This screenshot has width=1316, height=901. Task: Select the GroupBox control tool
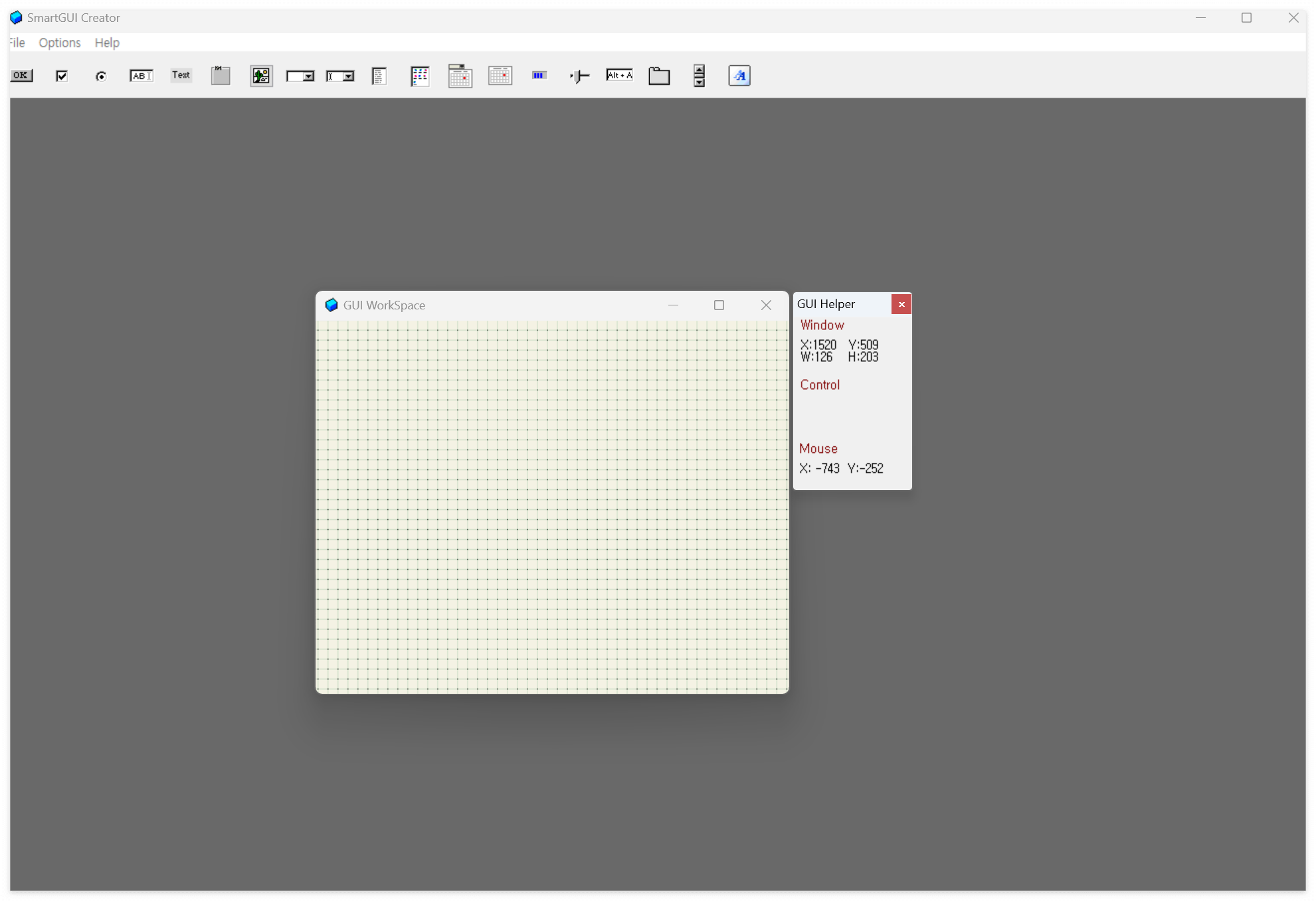[221, 76]
